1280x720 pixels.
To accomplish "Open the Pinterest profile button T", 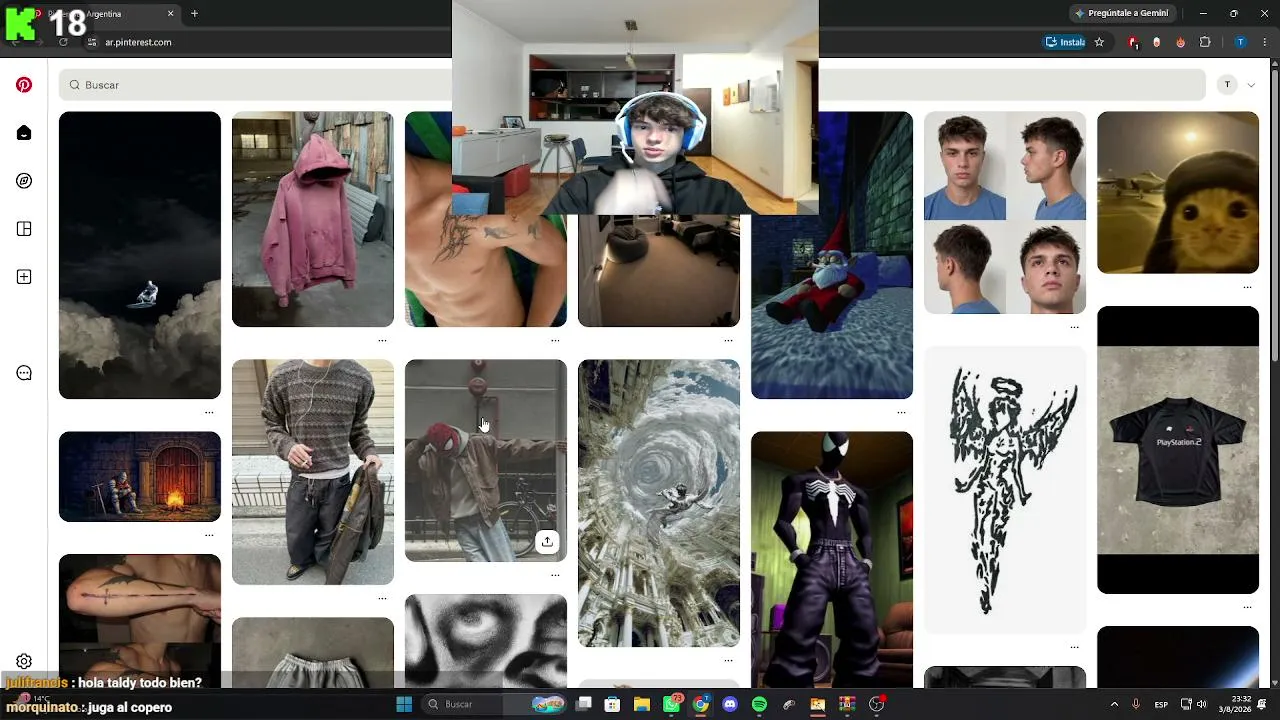I will [x=1227, y=85].
